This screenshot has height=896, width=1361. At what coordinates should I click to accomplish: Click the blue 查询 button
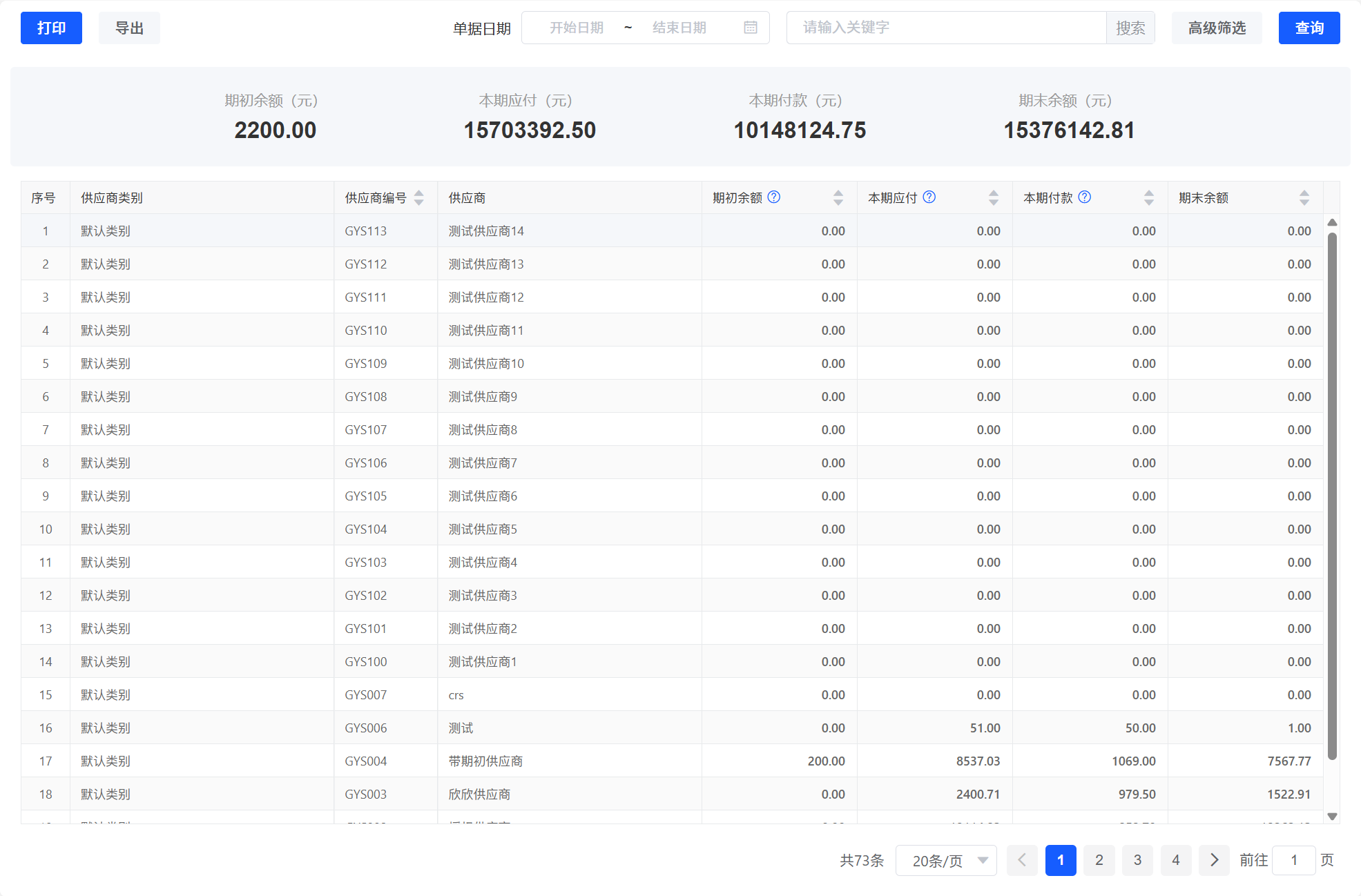click(1309, 28)
